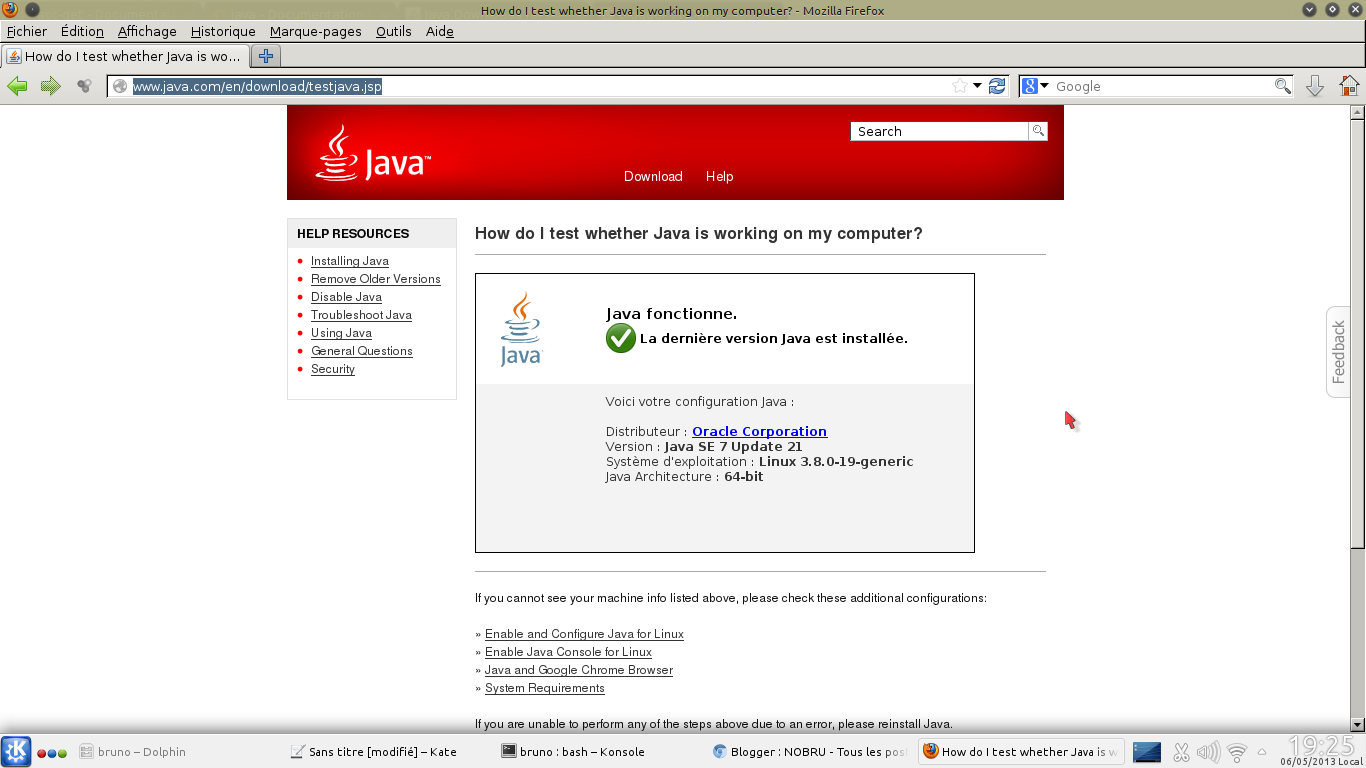Open the Home page via the home icon
1366x768 pixels.
(x=1348, y=86)
